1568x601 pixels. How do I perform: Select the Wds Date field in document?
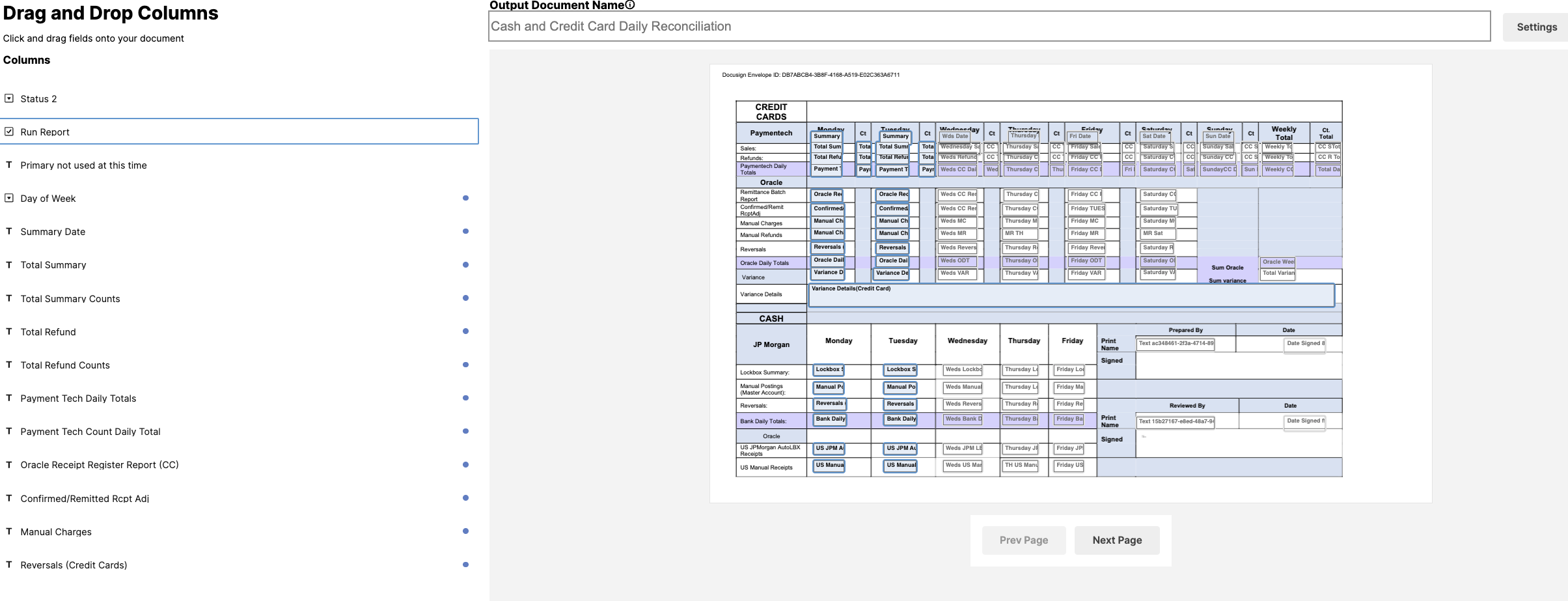click(x=955, y=136)
